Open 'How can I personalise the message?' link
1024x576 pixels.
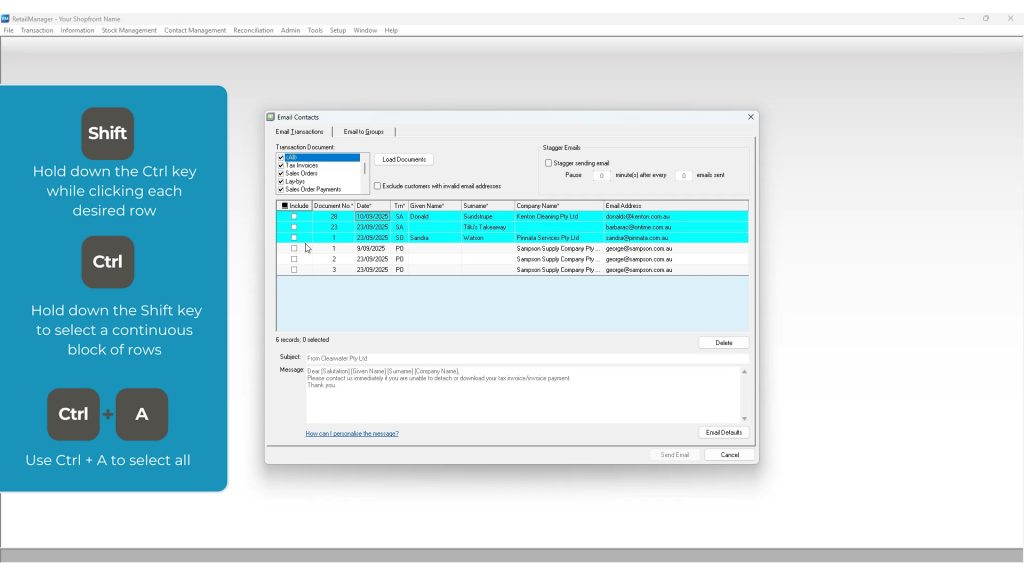tap(352, 433)
